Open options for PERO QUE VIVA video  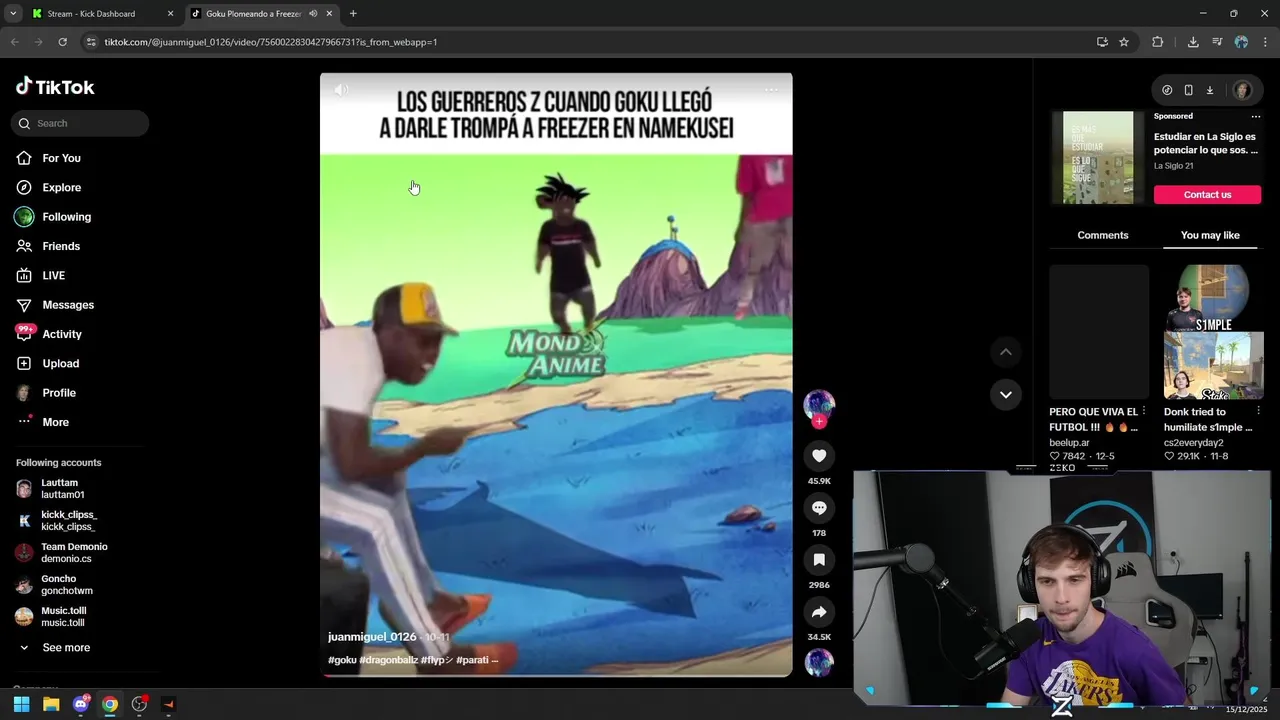pos(1144,411)
